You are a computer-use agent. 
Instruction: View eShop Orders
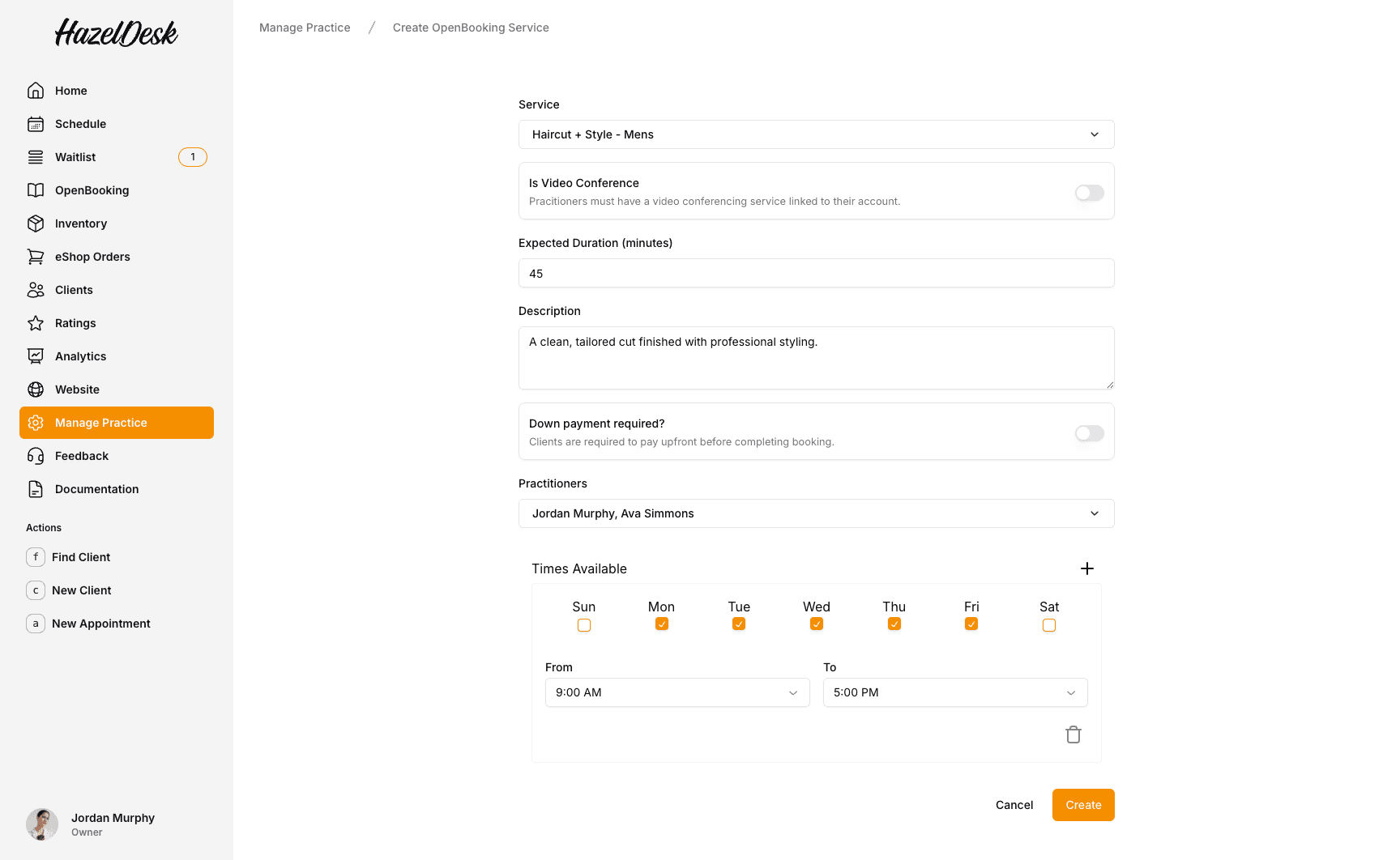(92, 257)
